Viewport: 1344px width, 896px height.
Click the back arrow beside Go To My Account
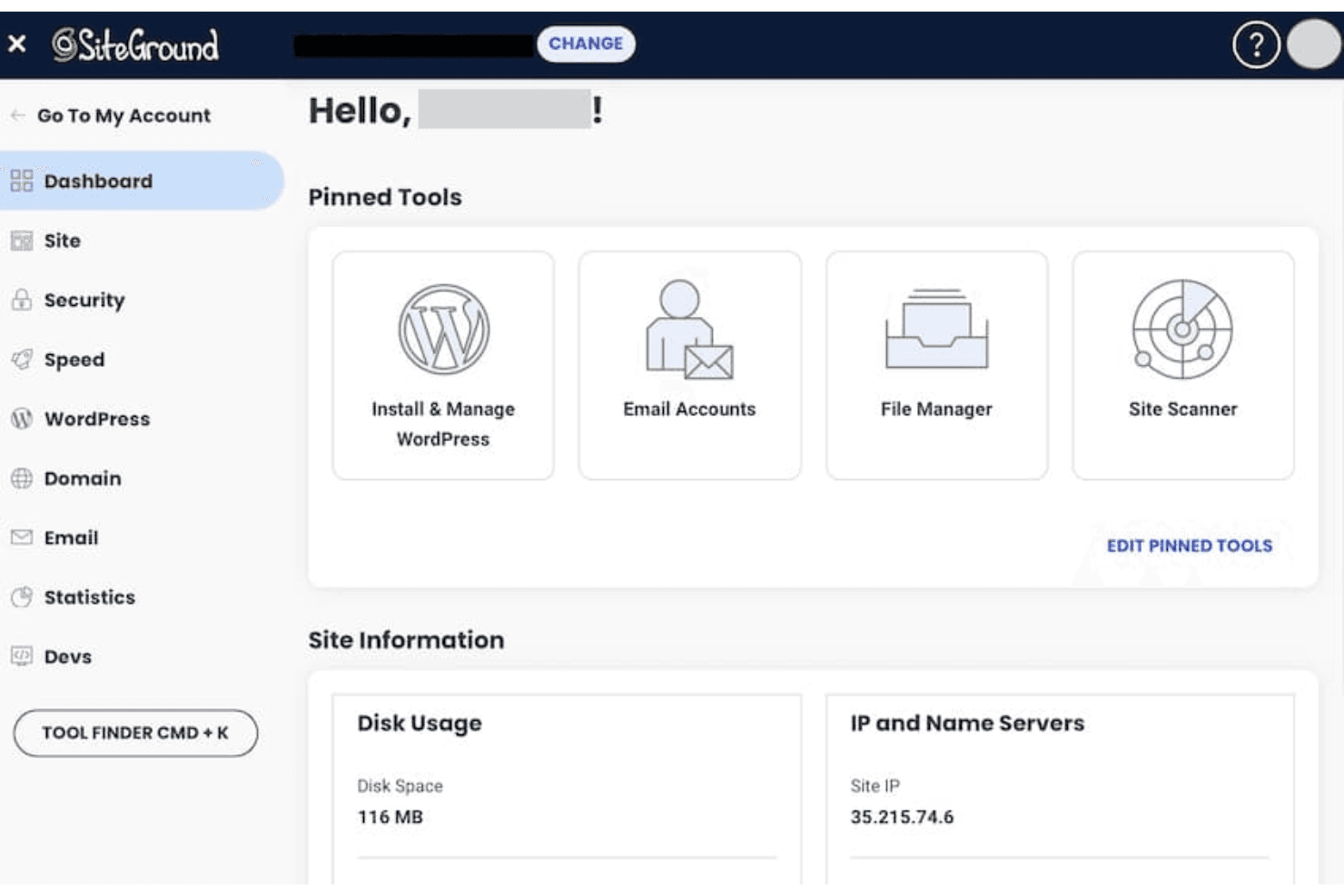[x=17, y=115]
